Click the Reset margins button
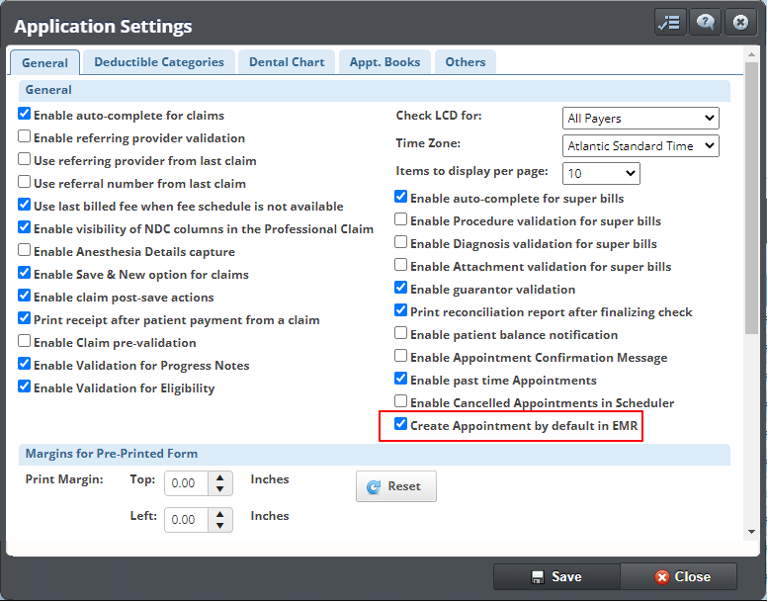Image resolution: width=768 pixels, height=602 pixels. 396,486
